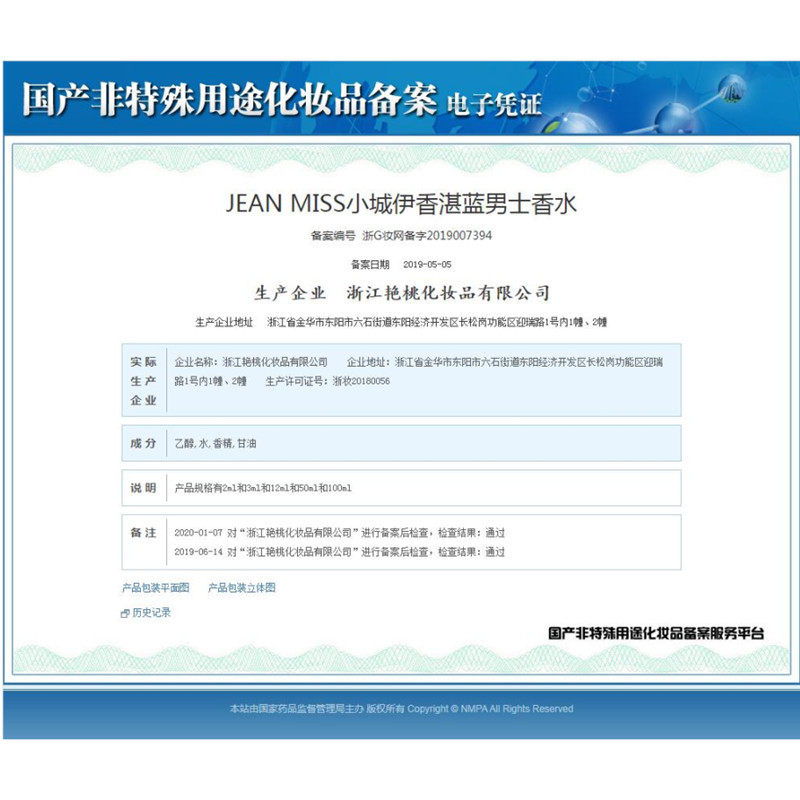The width and height of the screenshot is (800, 800).
Task: Click the header banner title 国产非特殊用途化妆品备案
Action: pos(229,98)
